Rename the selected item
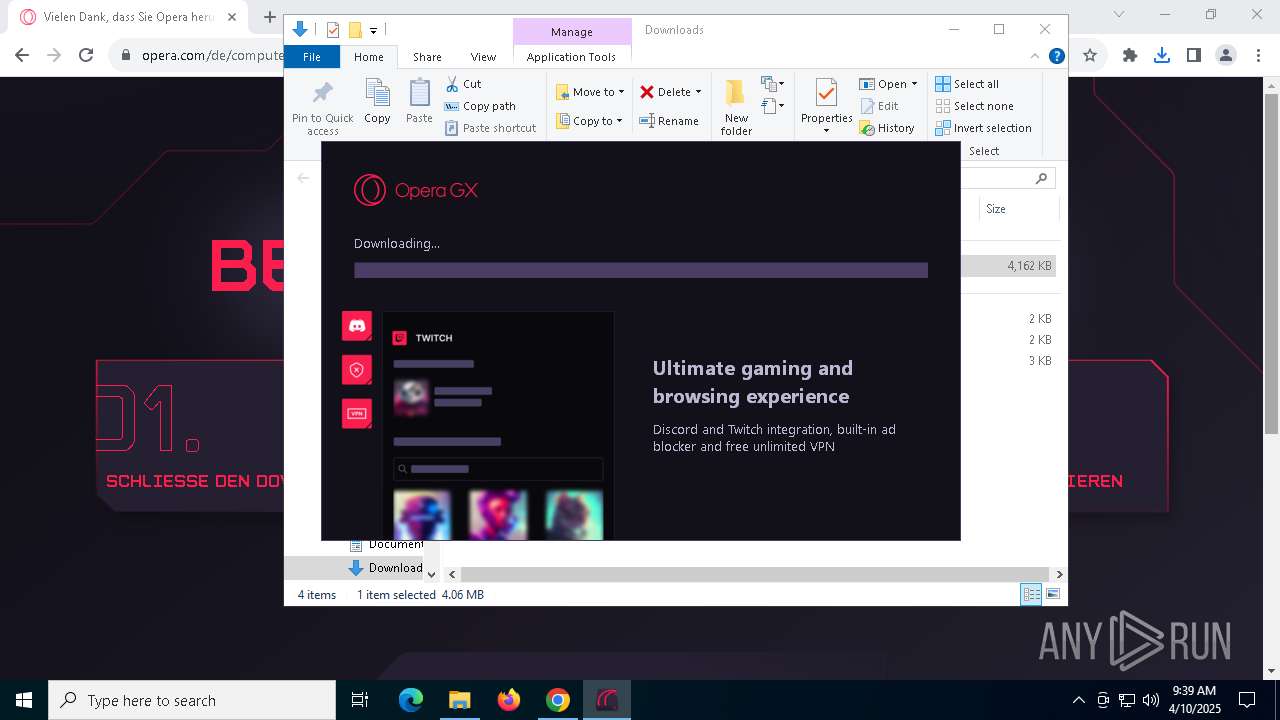This screenshot has height=720, width=1280. (669, 121)
